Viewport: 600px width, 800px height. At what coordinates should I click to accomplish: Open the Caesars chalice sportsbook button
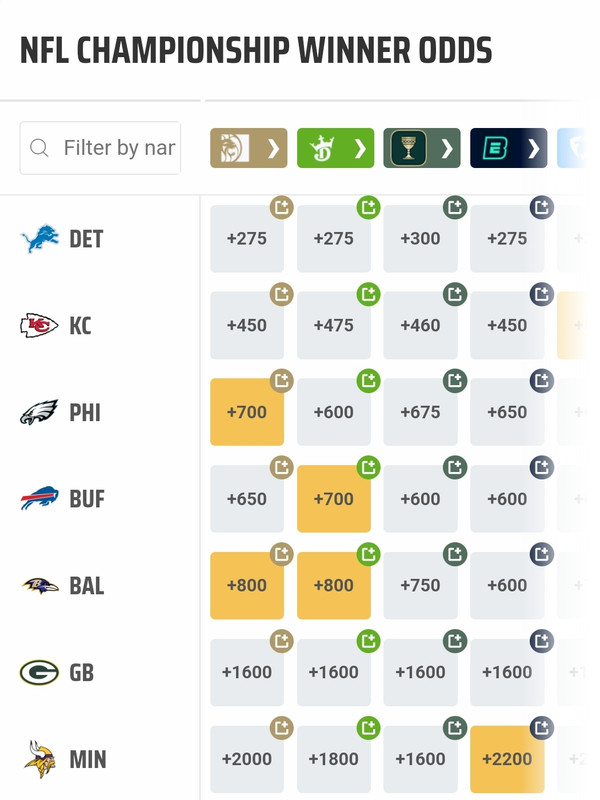[x=421, y=148]
